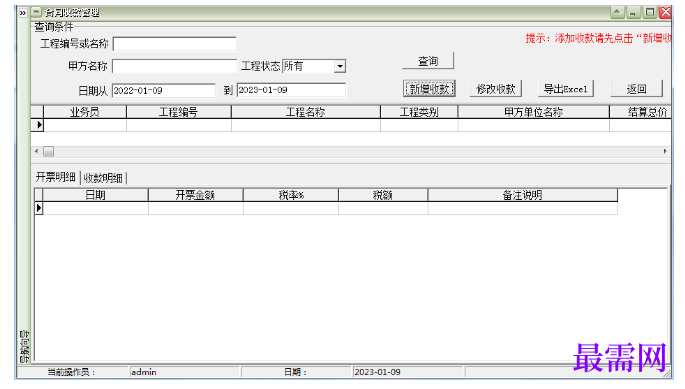Viewport: 685px width, 389px height.
Task: Select the 甲方单位名称 column header
Action: point(533,112)
